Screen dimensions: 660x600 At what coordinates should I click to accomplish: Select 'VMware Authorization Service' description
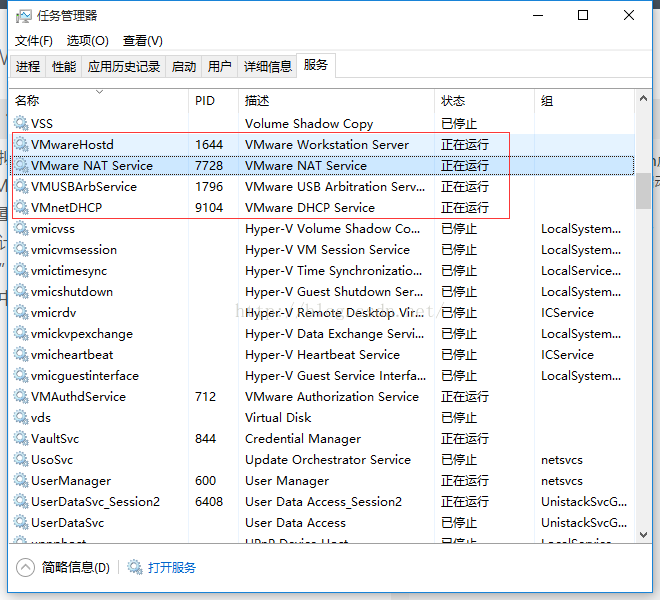click(332, 397)
